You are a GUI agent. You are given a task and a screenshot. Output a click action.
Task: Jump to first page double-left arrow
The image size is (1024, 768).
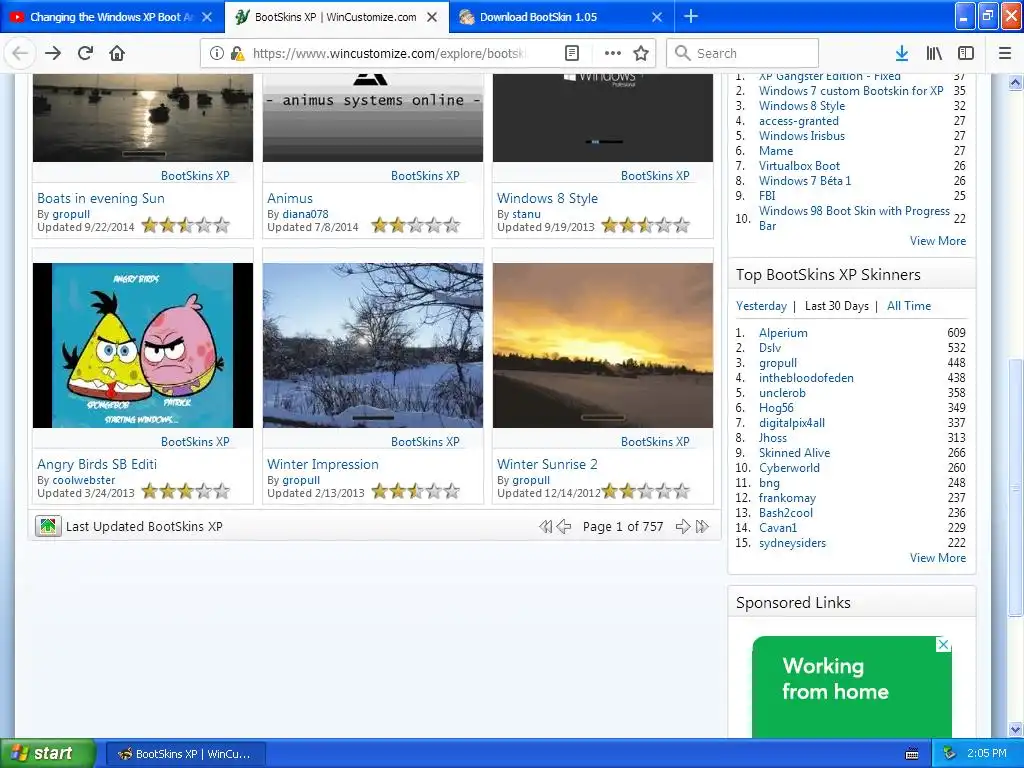coord(545,526)
